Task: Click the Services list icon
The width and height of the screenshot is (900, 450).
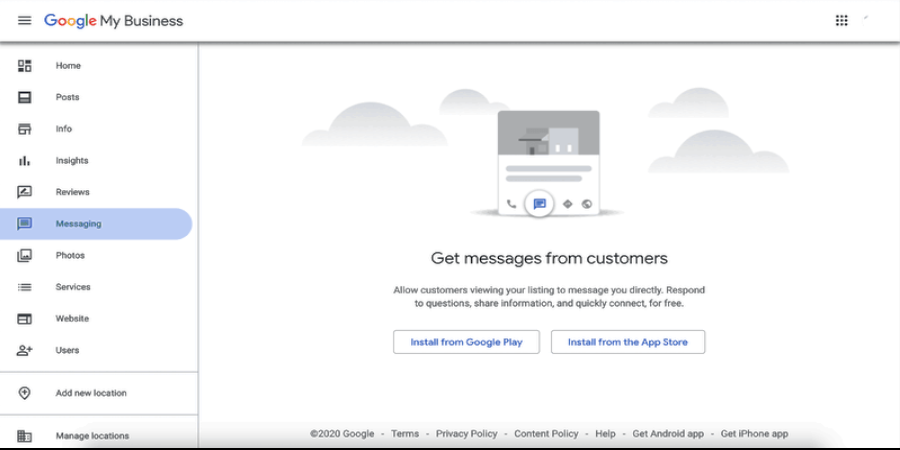Action: 24,287
